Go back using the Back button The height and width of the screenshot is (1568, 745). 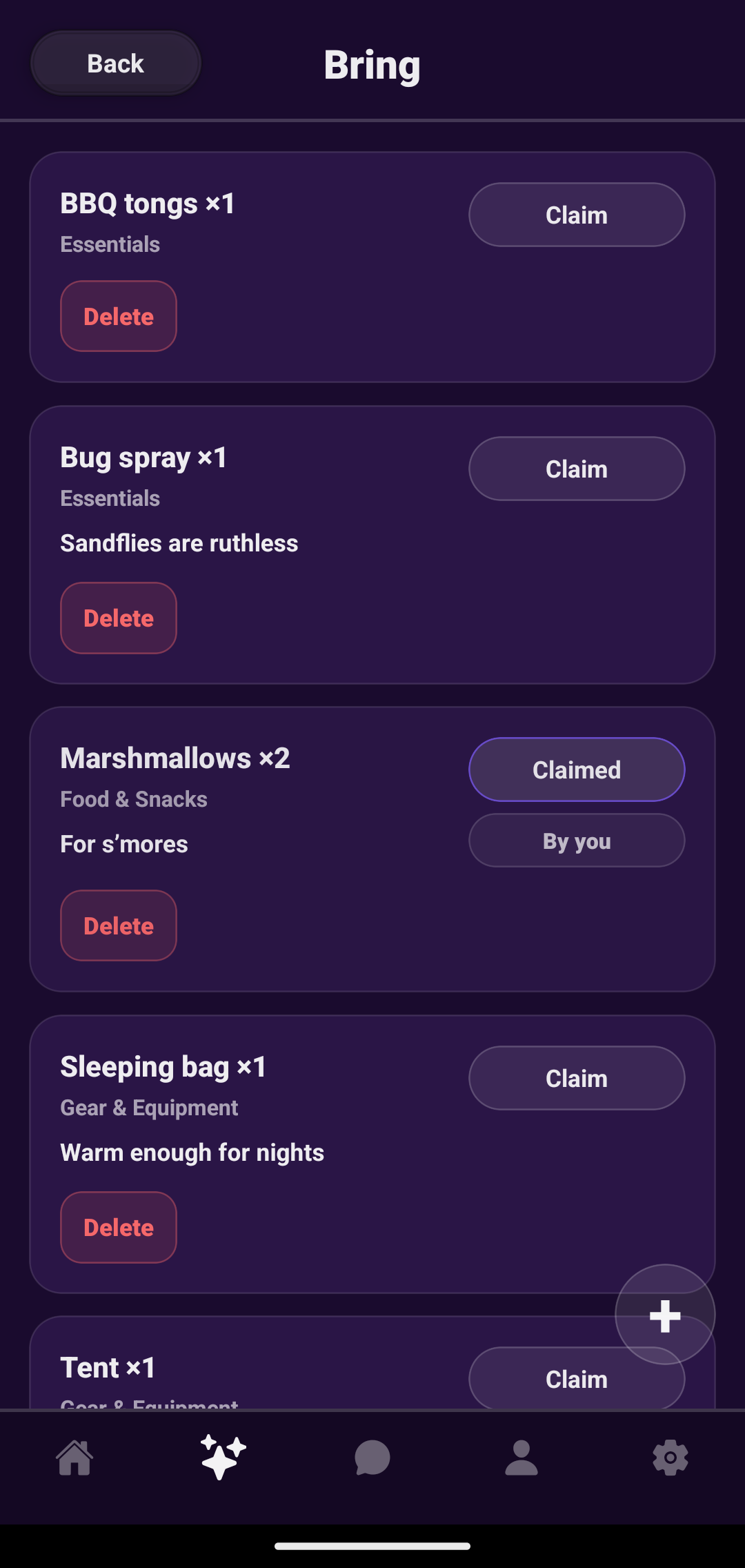[x=116, y=63]
